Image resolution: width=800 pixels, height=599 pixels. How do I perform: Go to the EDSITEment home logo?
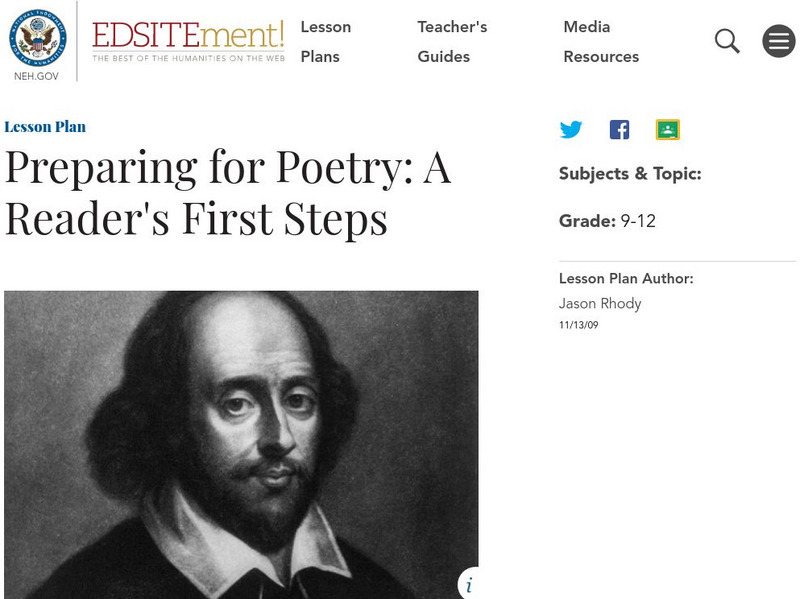[x=188, y=41]
